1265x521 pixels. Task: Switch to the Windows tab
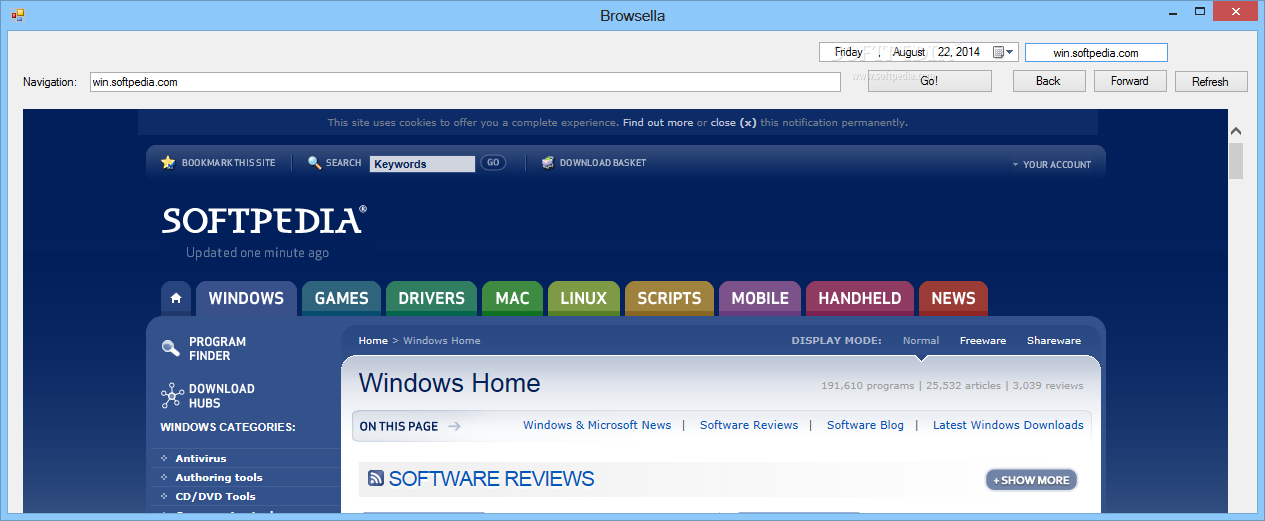[x=246, y=298]
